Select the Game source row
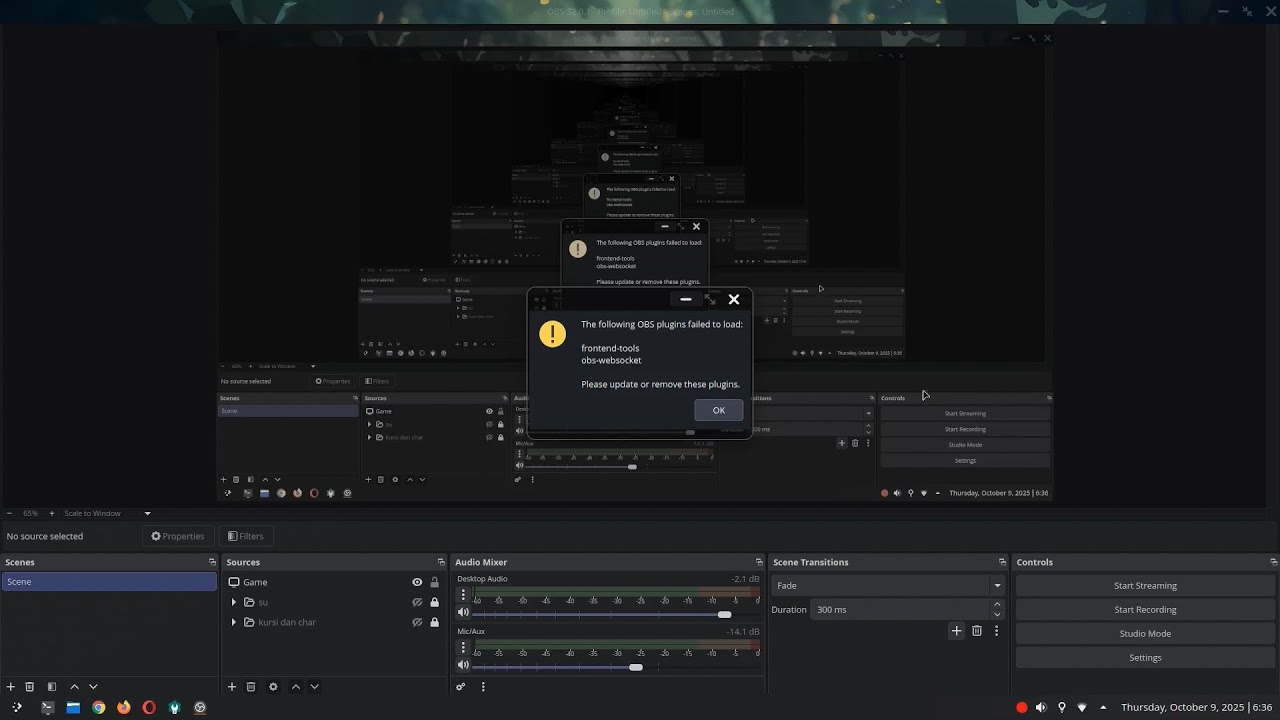The image size is (1280, 720). pyautogui.click(x=333, y=582)
